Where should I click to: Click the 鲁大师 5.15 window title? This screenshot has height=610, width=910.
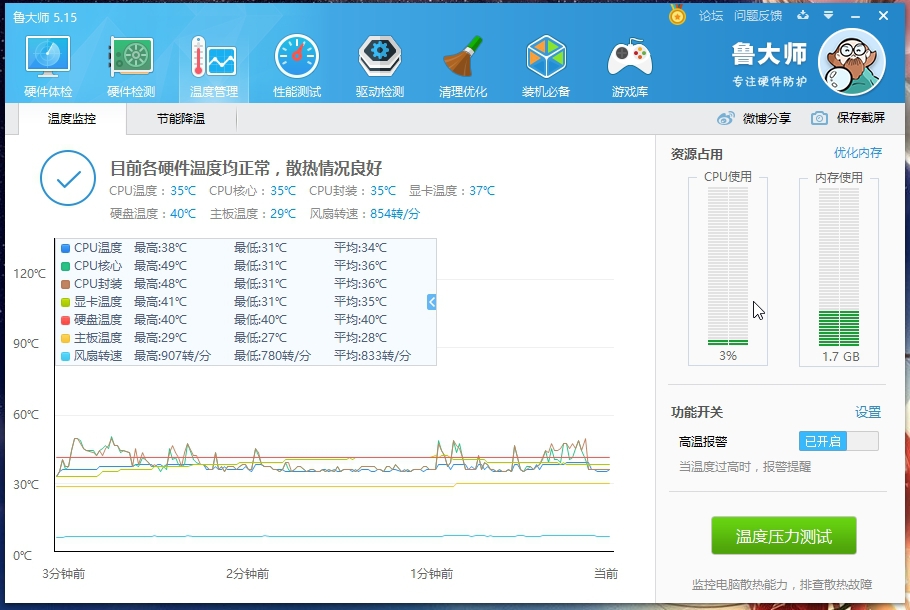tap(45, 17)
